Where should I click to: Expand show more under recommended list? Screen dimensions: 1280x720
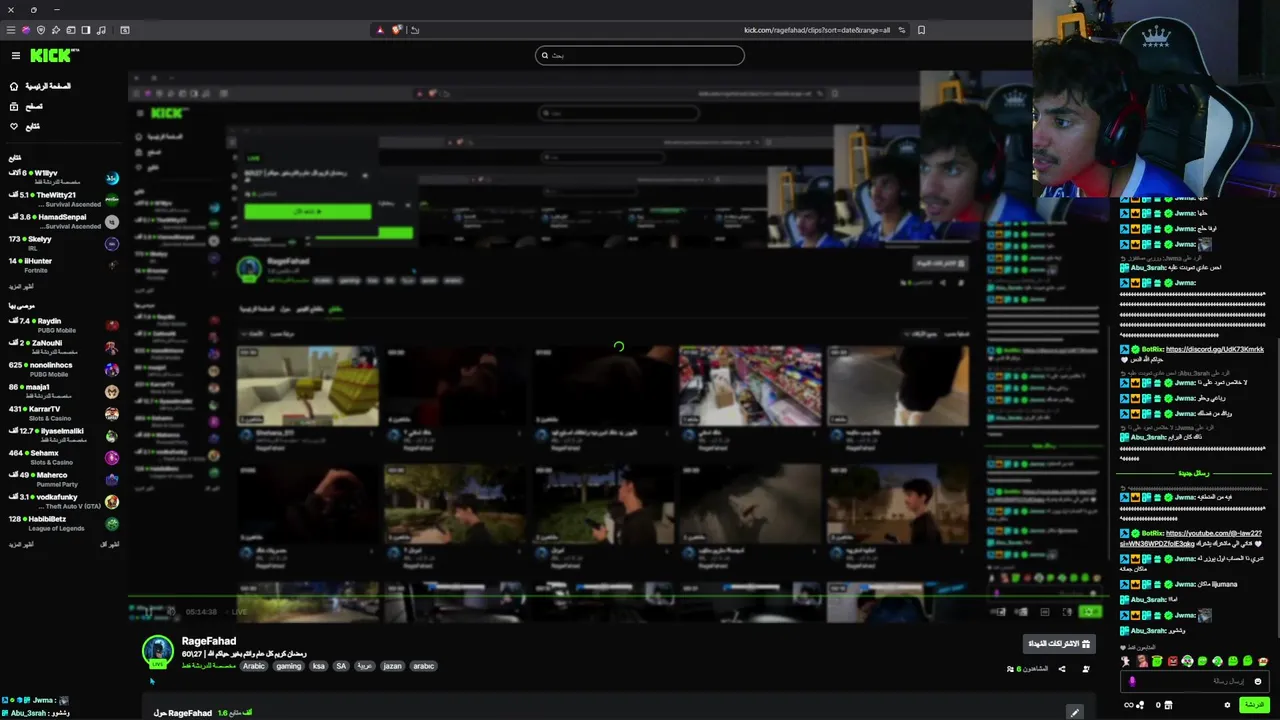21,544
